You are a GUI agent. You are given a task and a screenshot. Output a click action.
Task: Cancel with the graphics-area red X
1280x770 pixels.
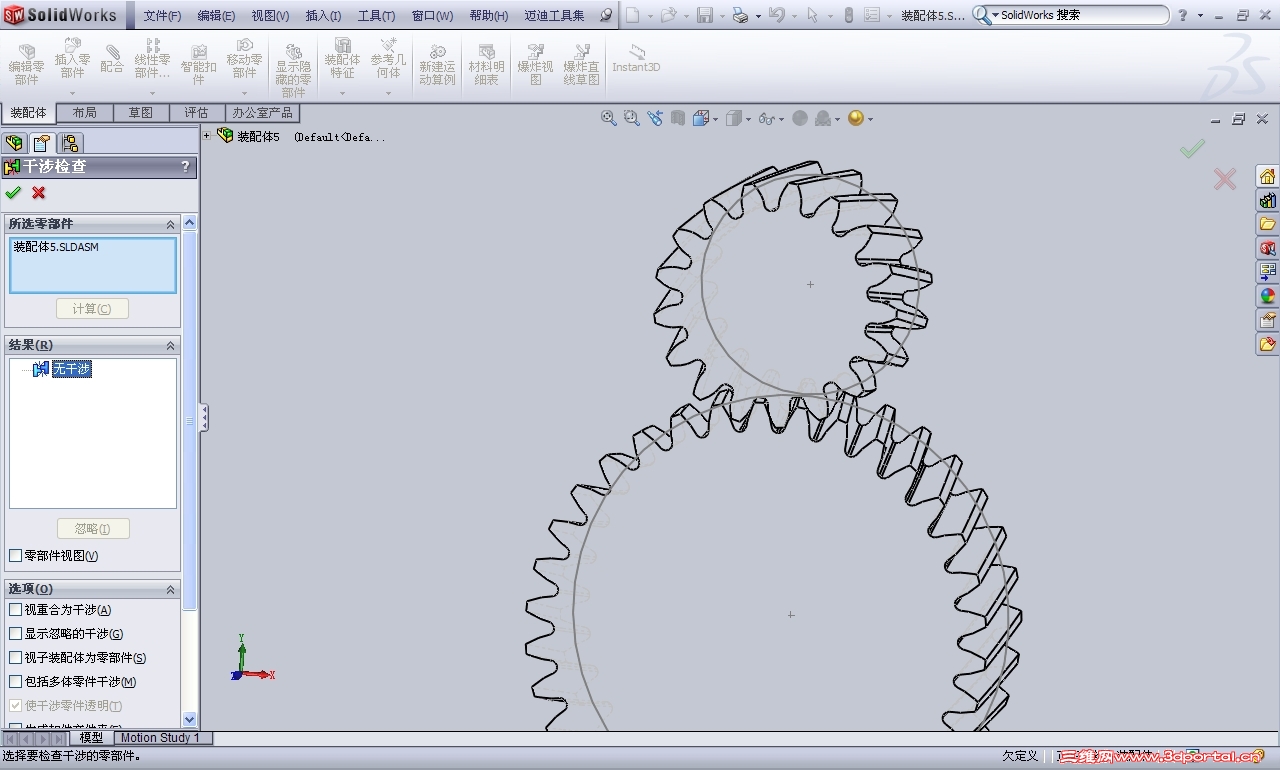(1225, 179)
